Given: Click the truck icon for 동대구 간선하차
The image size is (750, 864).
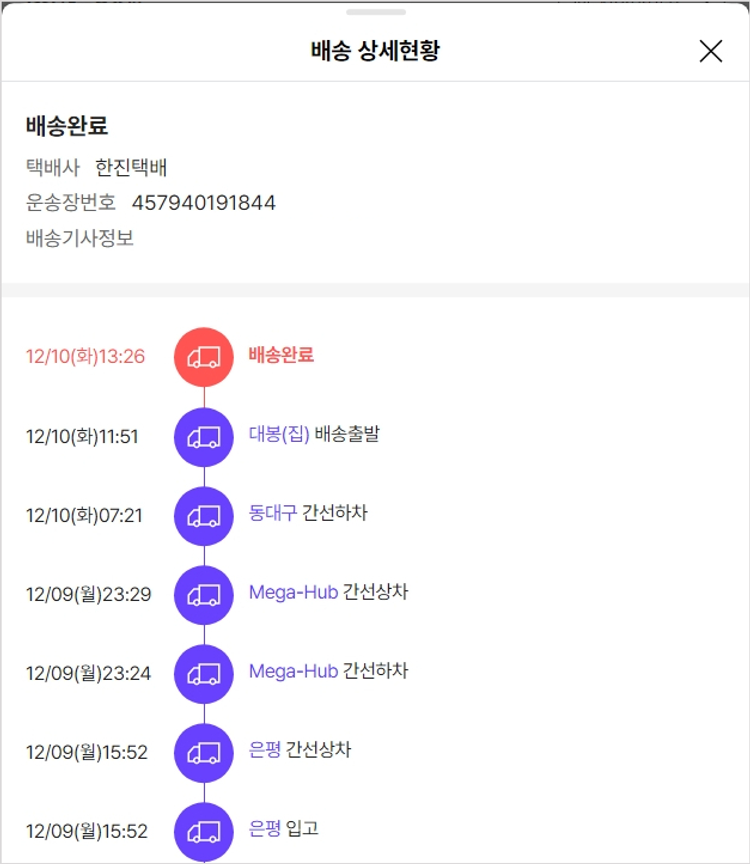Looking at the screenshot, I should 204,515.
